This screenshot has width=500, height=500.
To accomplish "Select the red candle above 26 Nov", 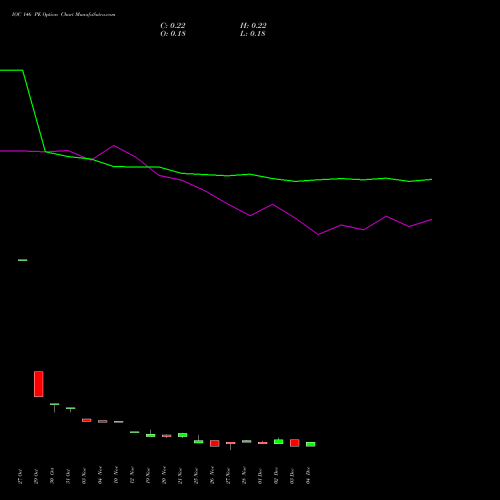I will pyautogui.click(x=215, y=443).
